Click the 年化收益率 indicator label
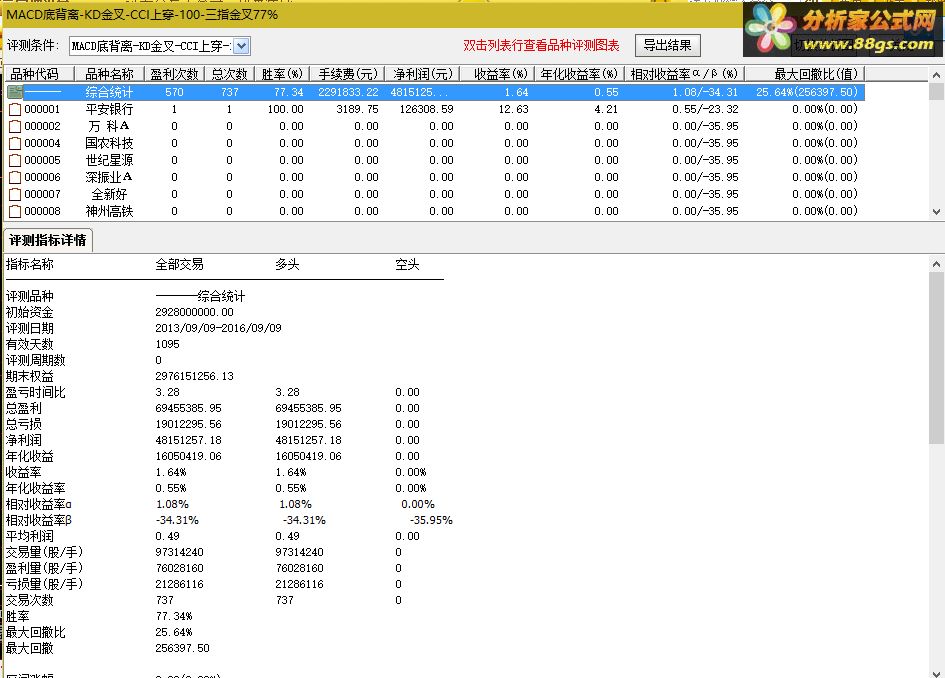 36,488
